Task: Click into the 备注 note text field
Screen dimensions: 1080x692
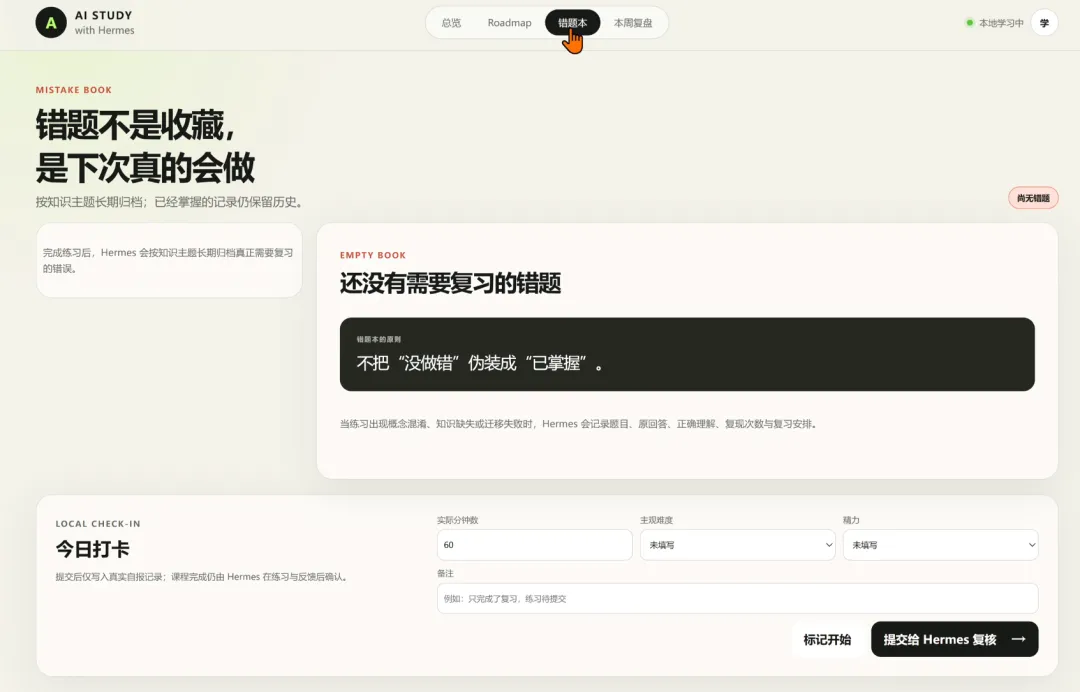Action: (738, 598)
